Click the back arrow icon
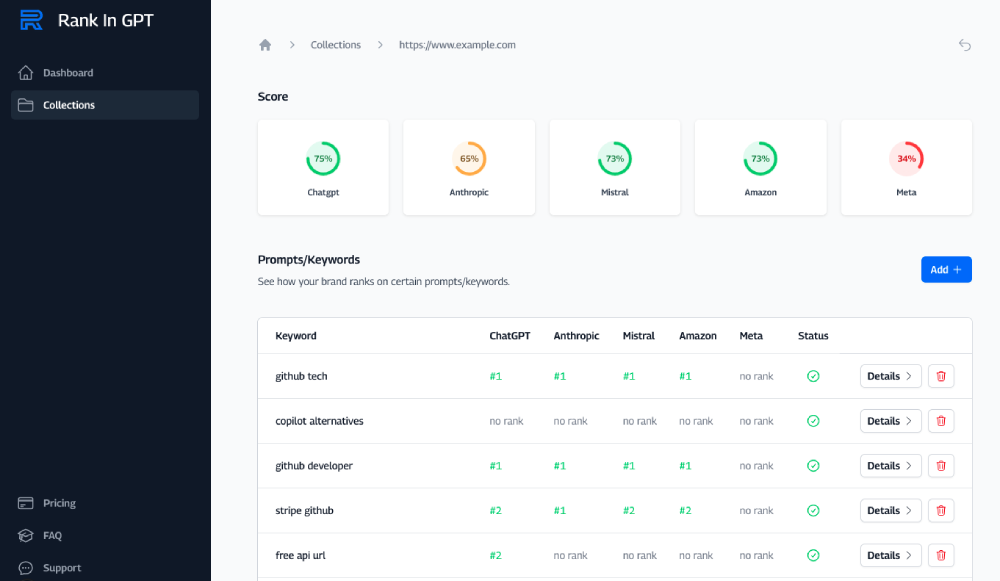This screenshot has height=581, width=1000. 964,45
